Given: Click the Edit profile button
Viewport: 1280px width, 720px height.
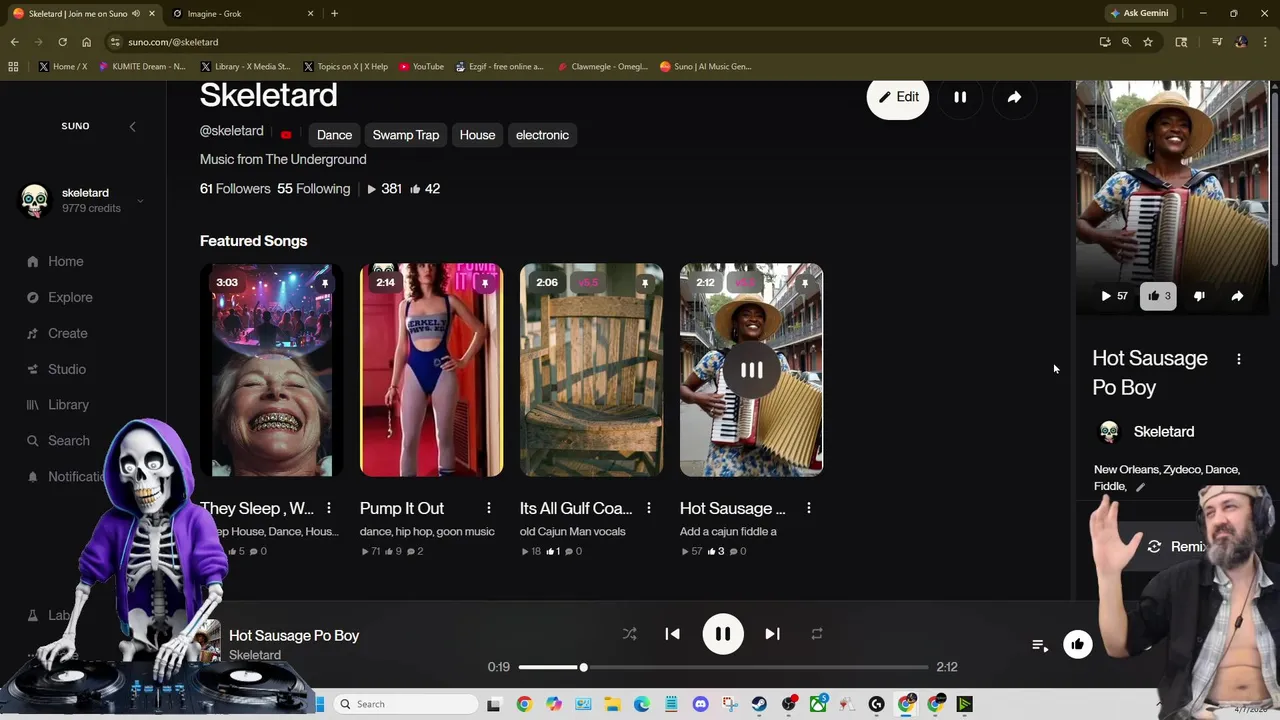Looking at the screenshot, I should pyautogui.click(x=898, y=97).
